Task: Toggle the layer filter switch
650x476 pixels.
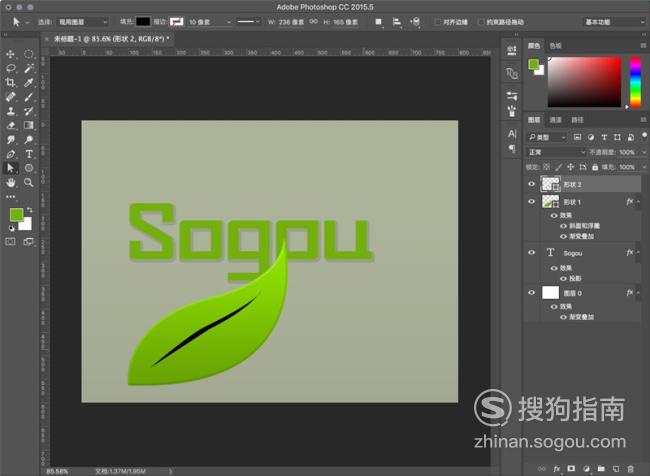Action: coord(644,136)
